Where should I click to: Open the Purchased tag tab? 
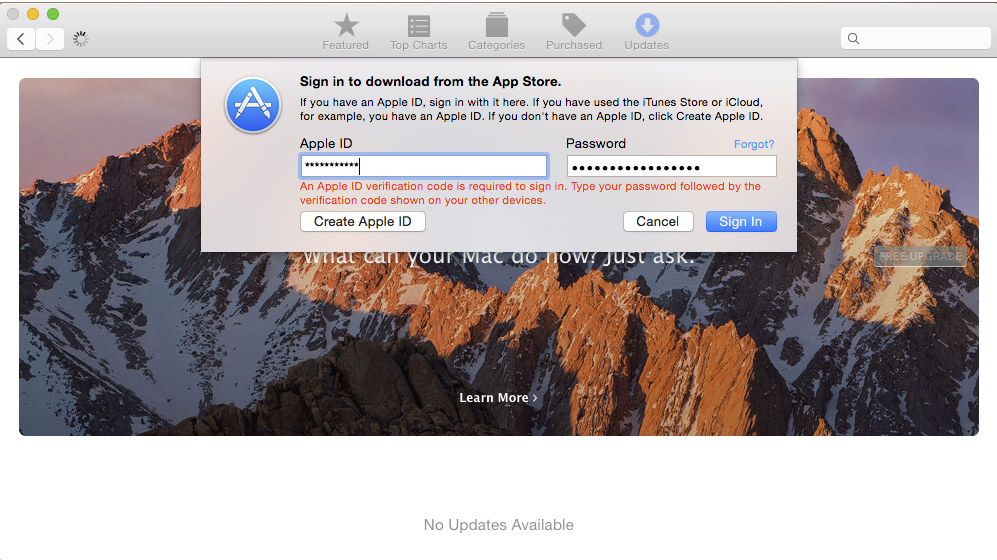[574, 32]
